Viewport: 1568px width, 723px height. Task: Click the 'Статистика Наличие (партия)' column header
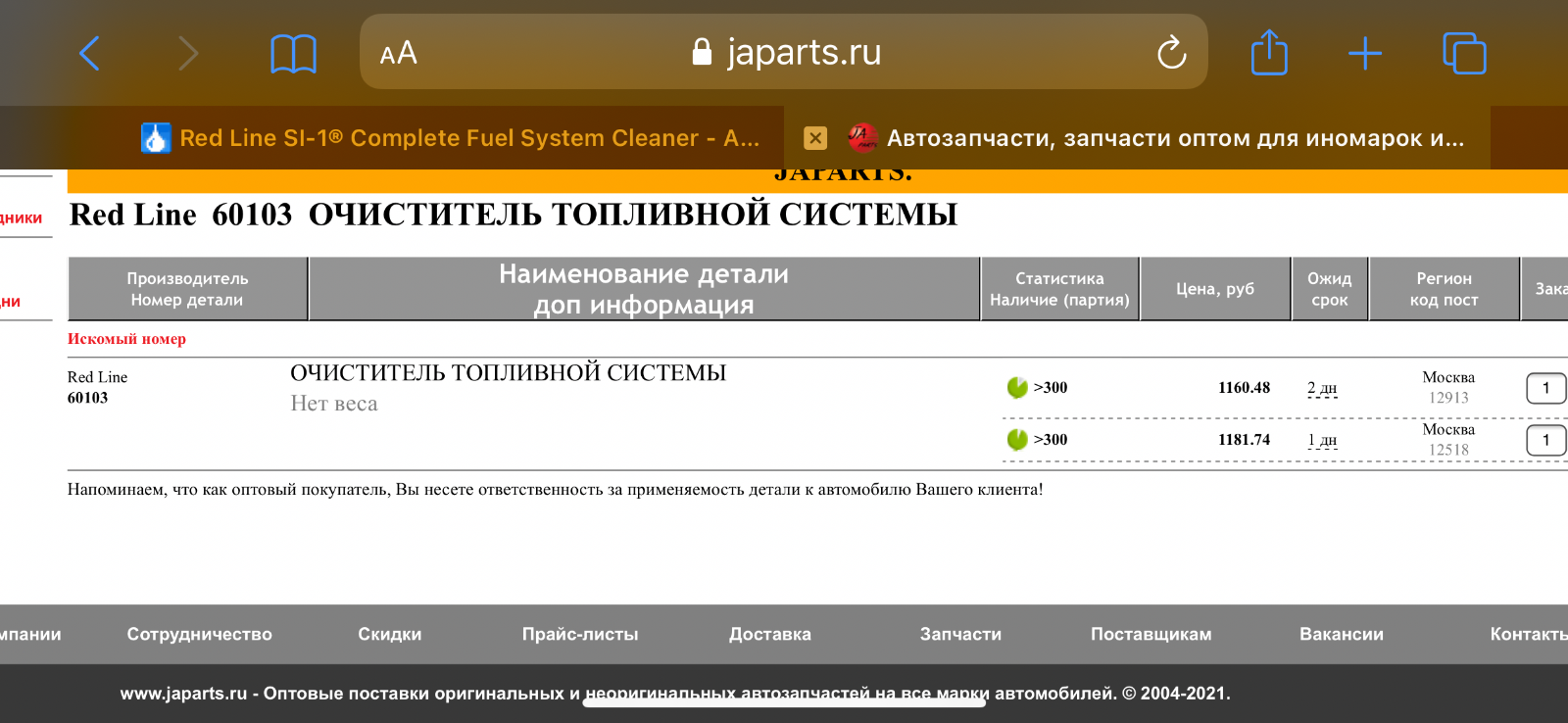1059,289
